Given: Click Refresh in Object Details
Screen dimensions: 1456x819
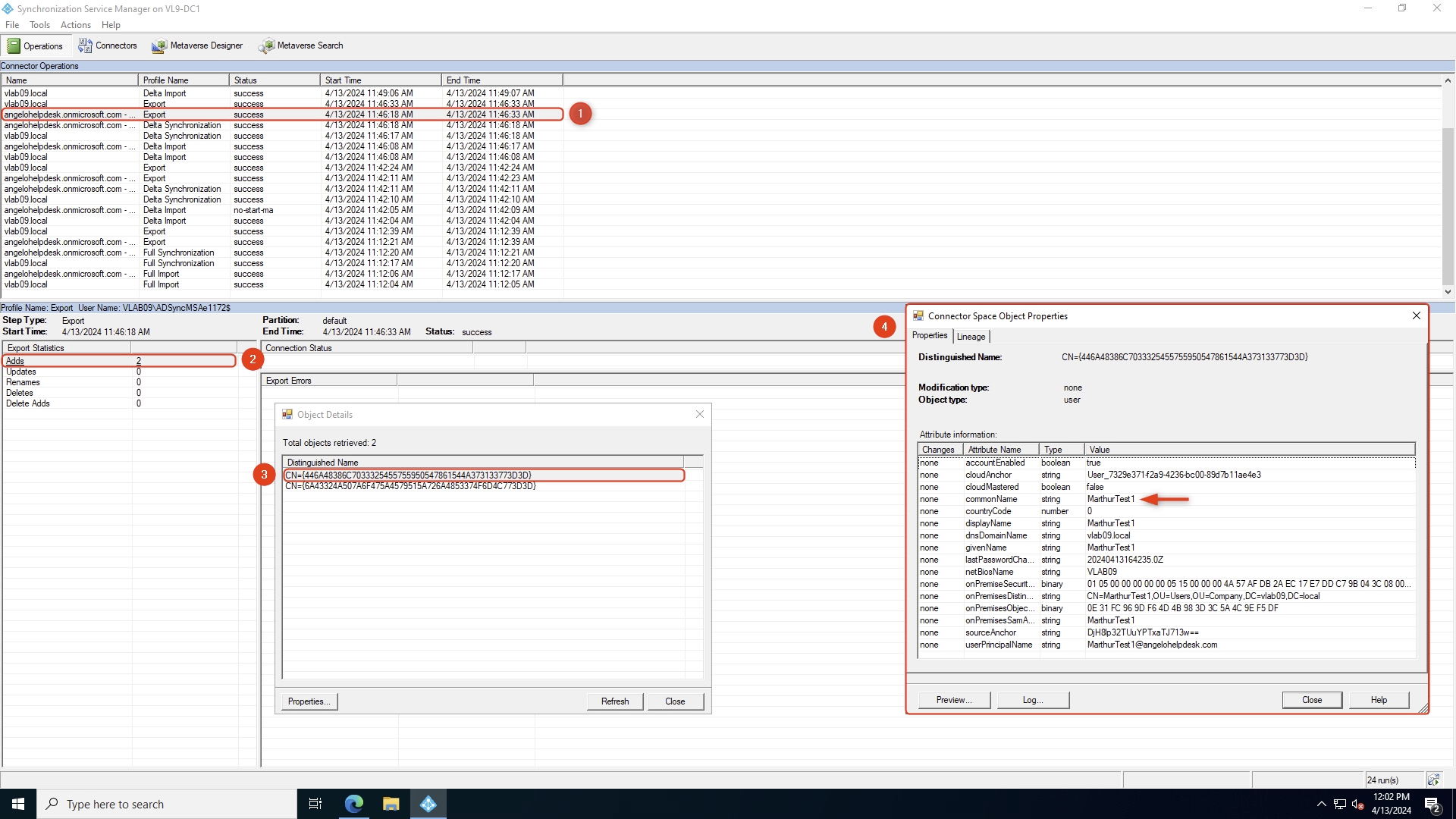Looking at the screenshot, I should click(x=615, y=701).
